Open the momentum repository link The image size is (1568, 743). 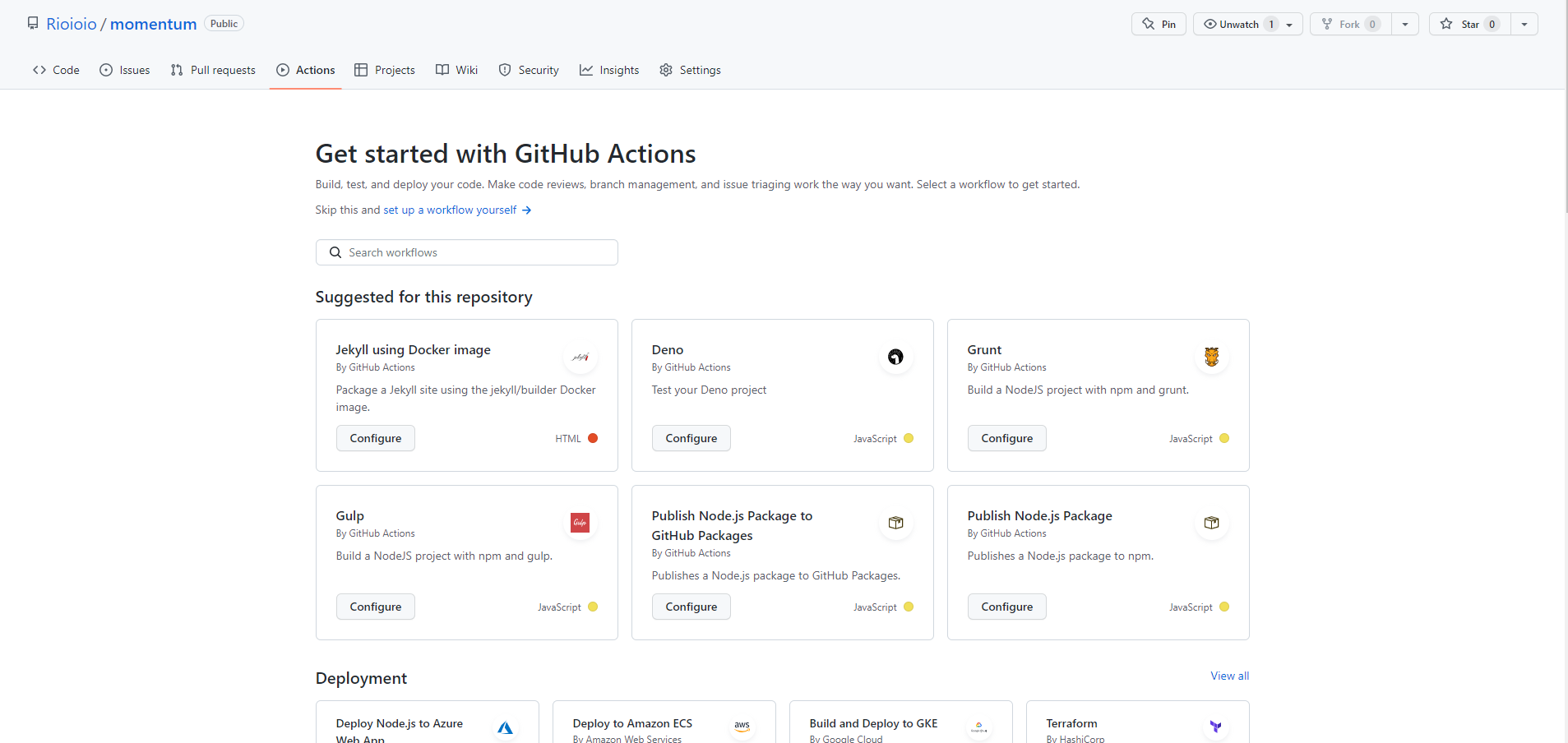(154, 24)
